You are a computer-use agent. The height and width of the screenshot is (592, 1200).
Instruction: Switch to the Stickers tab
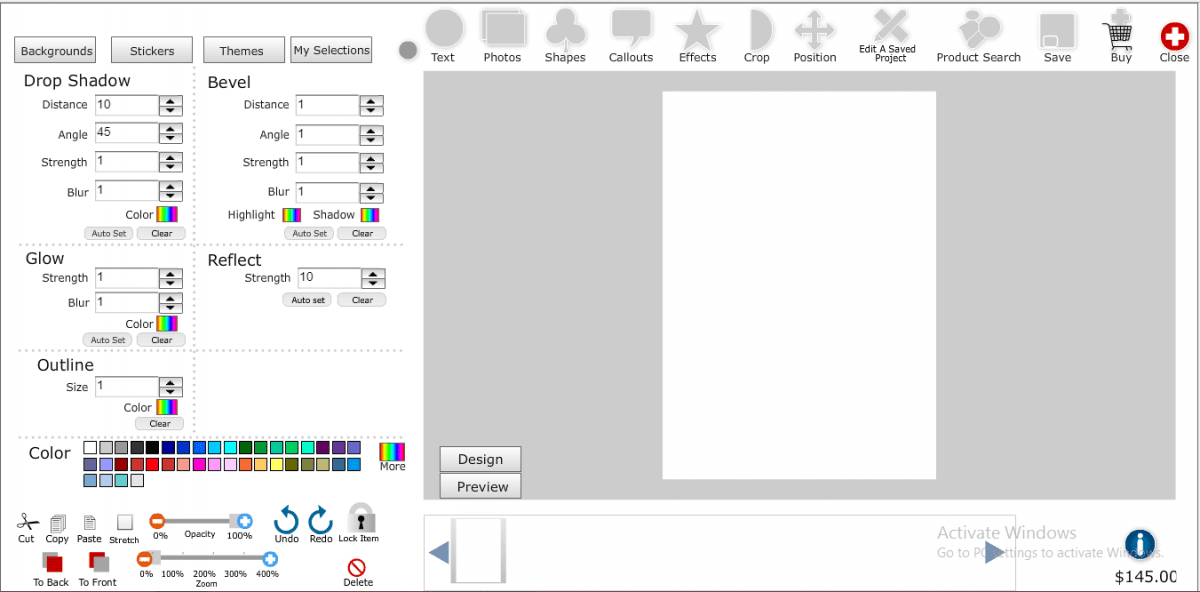coord(152,51)
